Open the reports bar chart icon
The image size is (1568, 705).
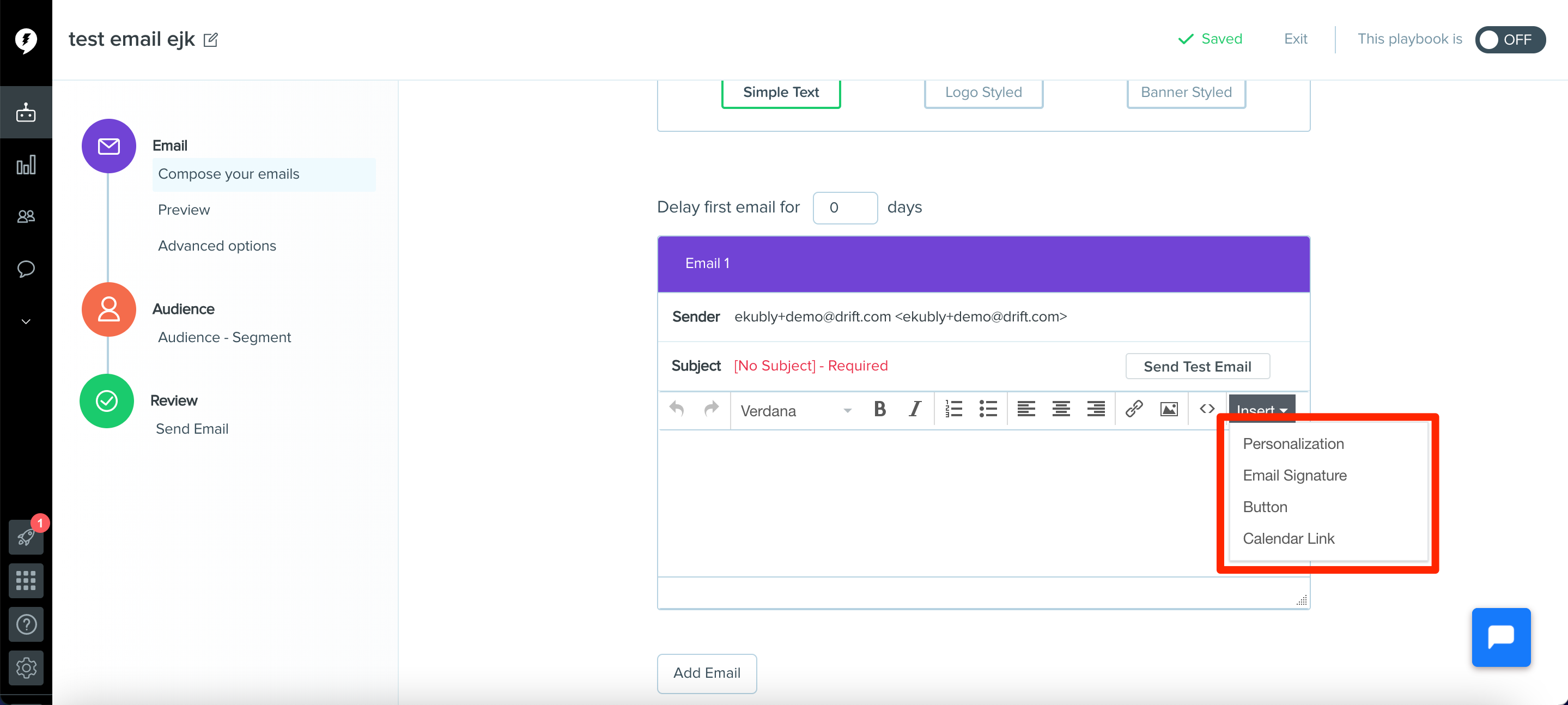26,165
